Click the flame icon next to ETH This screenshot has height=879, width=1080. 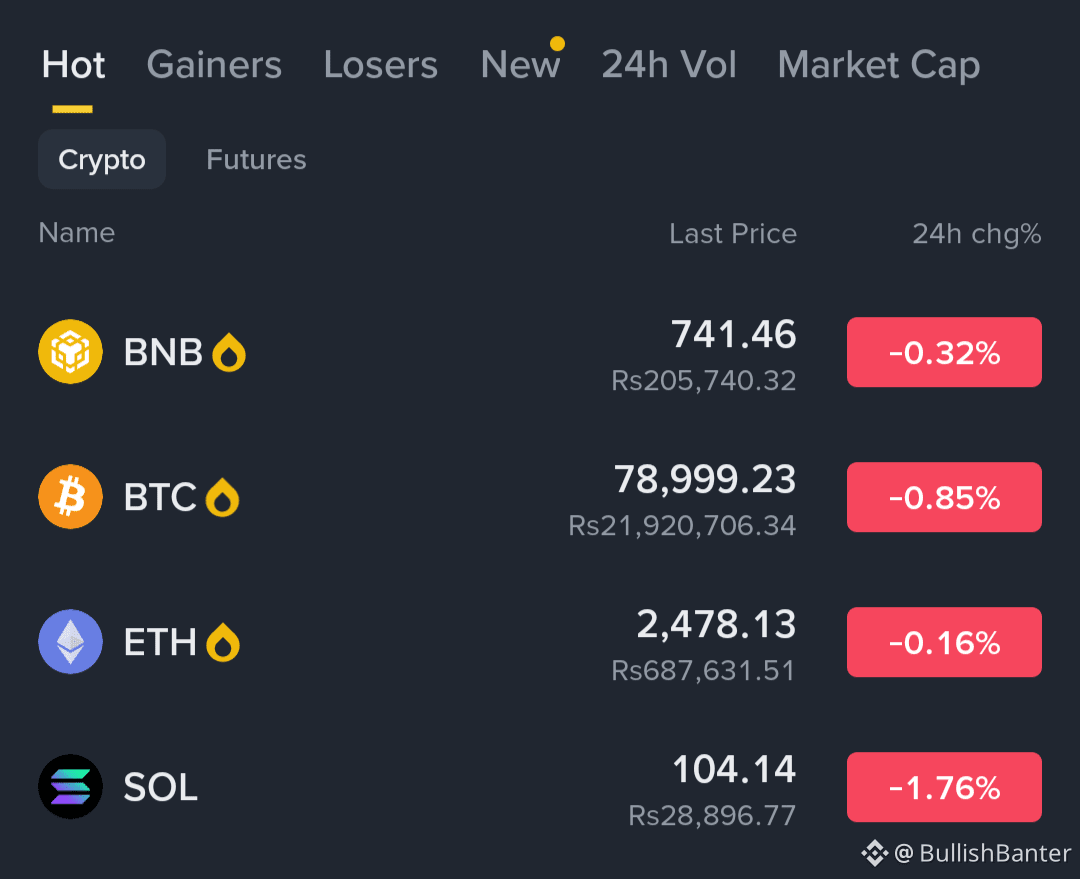tap(222, 642)
